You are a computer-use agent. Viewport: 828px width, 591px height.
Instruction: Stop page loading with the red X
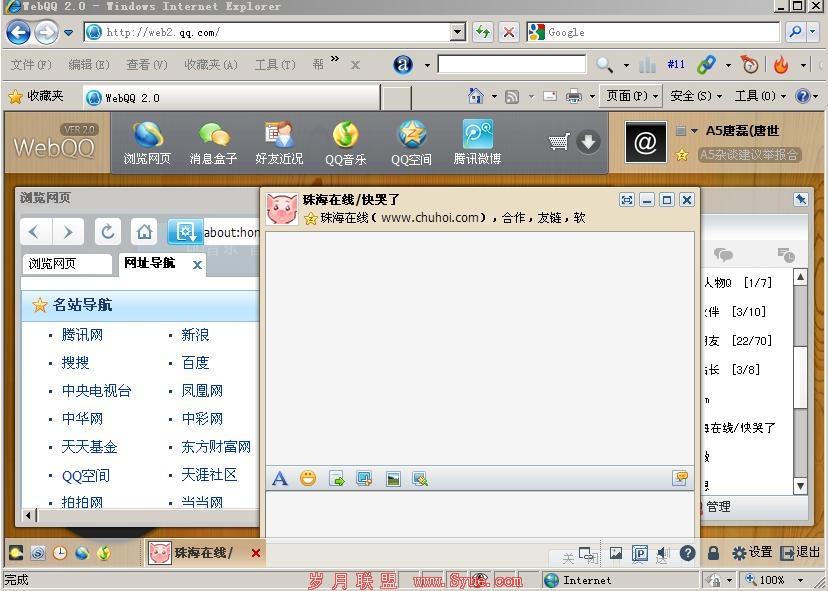(509, 33)
